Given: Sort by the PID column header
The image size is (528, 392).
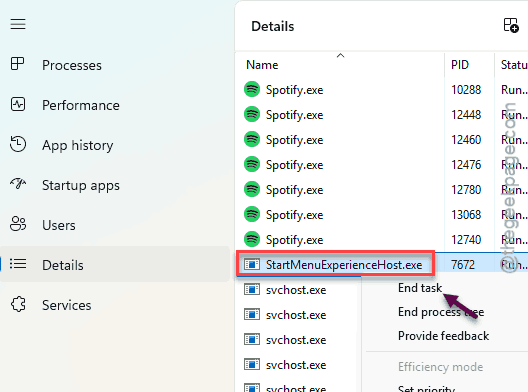Looking at the screenshot, I should pyautogui.click(x=460, y=65).
